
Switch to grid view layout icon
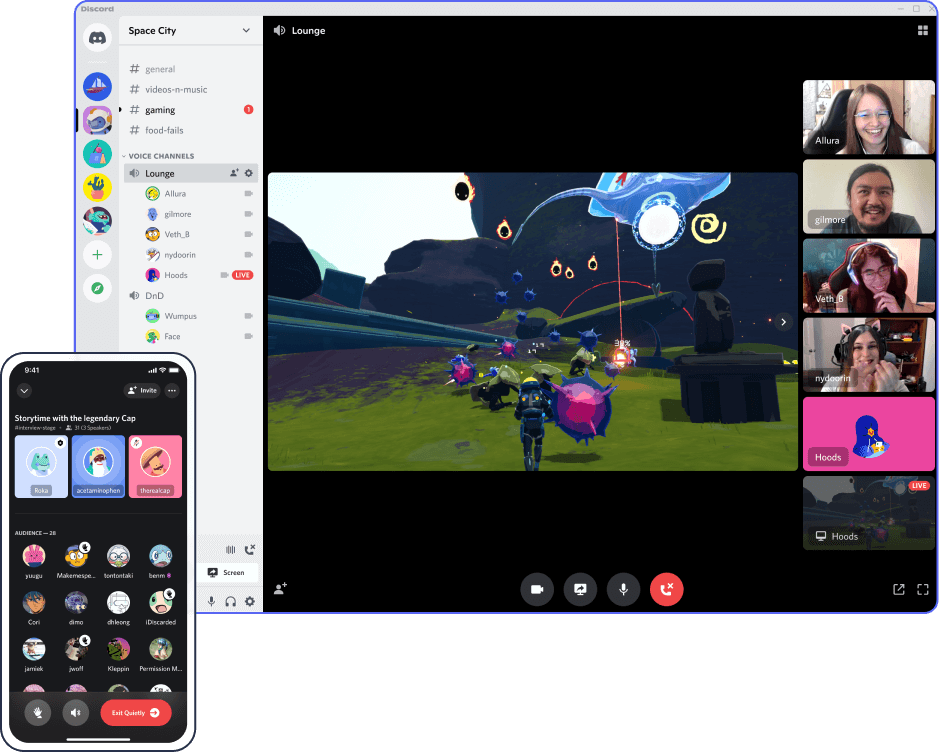click(x=922, y=31)
